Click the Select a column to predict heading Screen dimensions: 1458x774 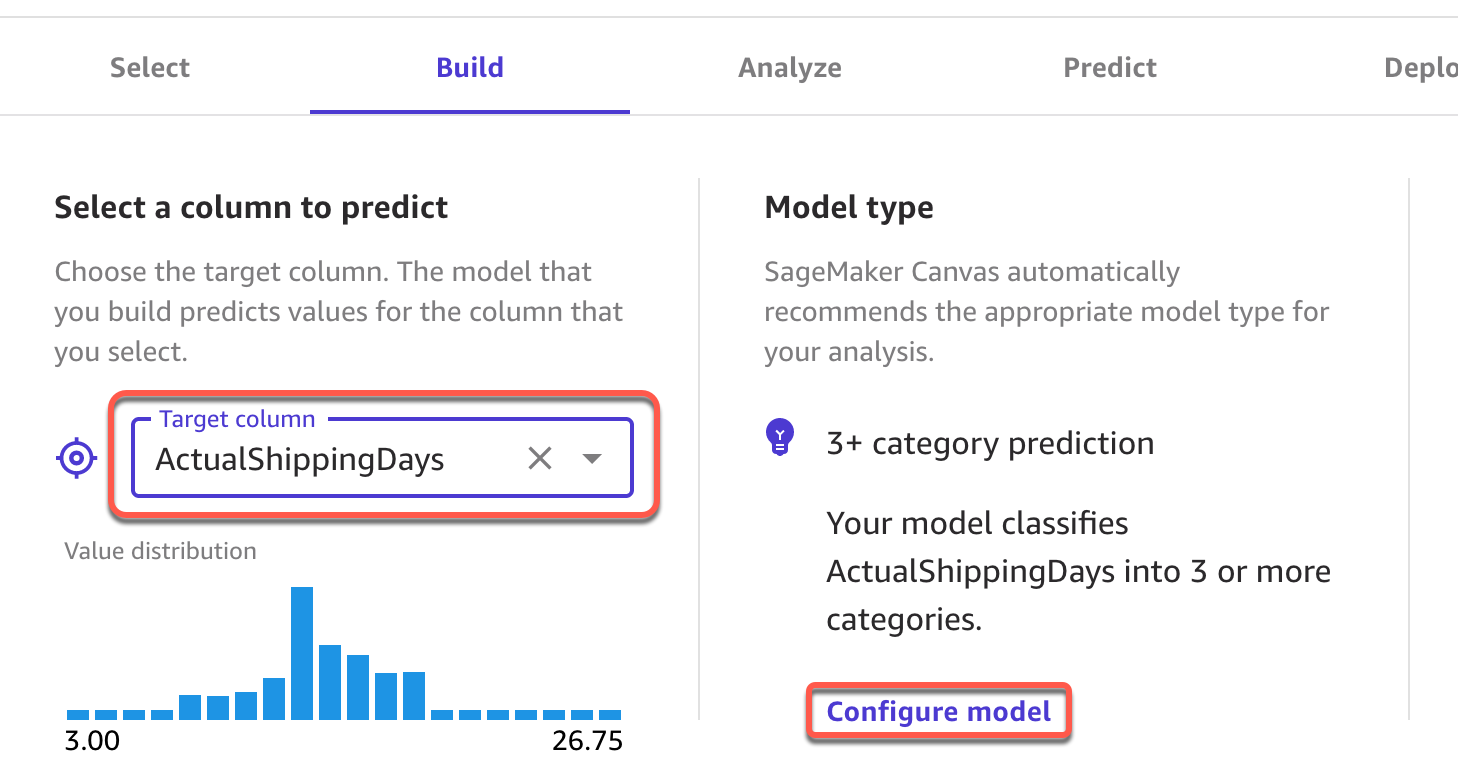pyautogui.click(x=251, y=208)
